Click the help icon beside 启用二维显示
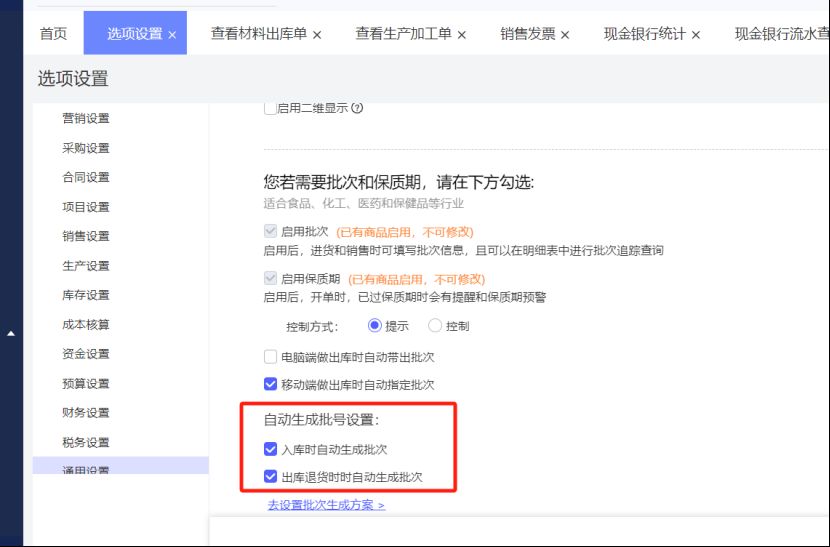The width and height of the screenshot is (830, 547). (357, 109)
